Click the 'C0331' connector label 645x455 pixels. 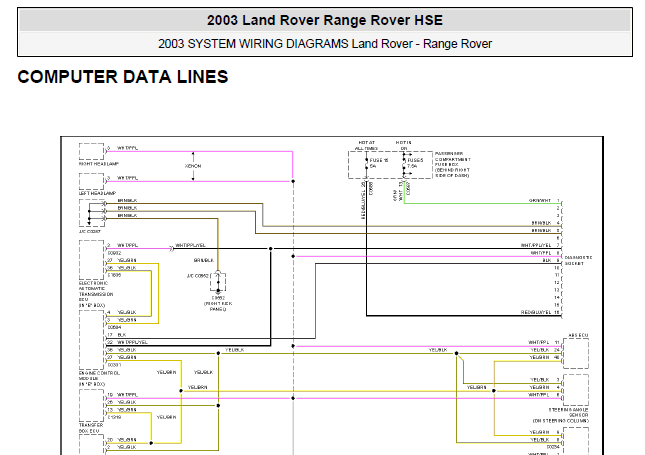coord(114,365)
